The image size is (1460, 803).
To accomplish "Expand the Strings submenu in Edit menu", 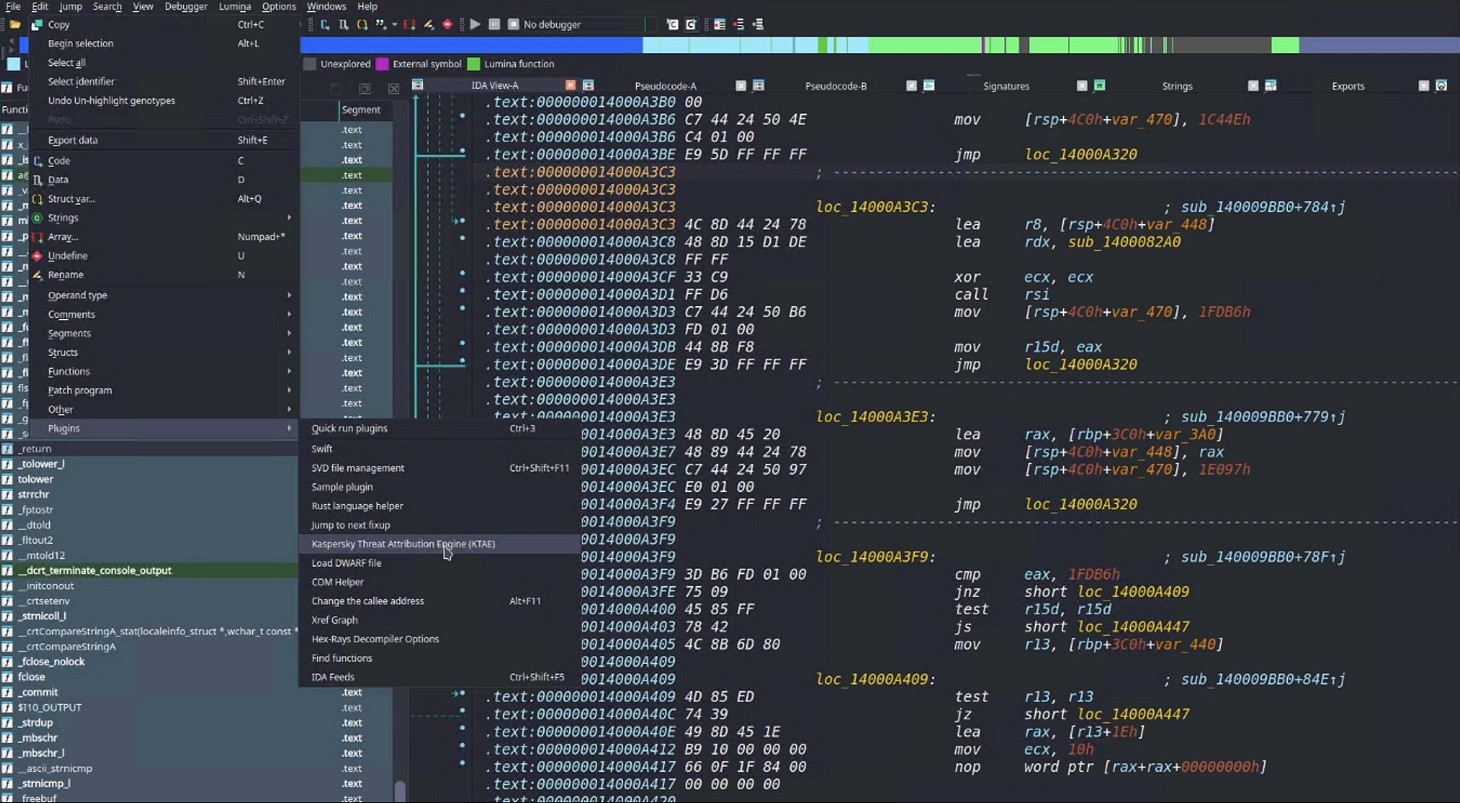I will [65, 217].
